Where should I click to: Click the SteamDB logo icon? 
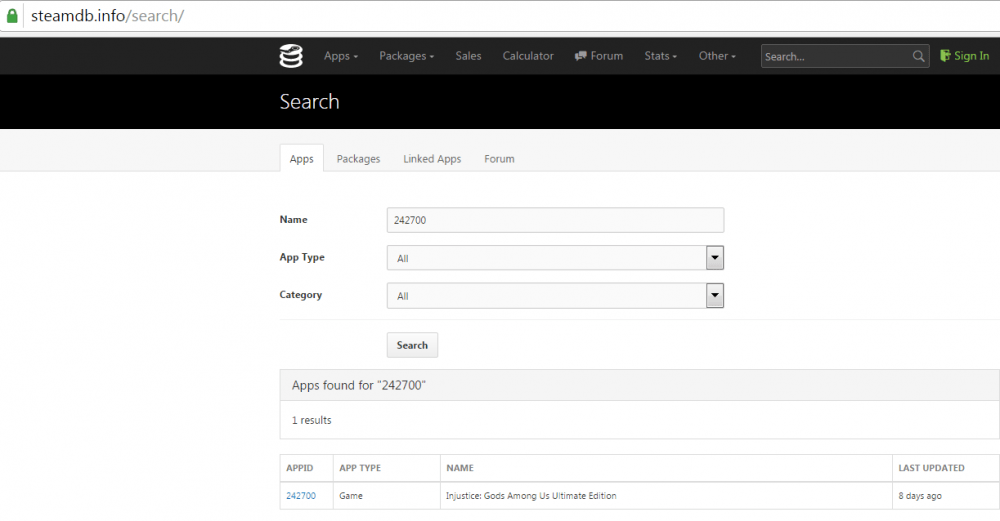tap(291, 56)
